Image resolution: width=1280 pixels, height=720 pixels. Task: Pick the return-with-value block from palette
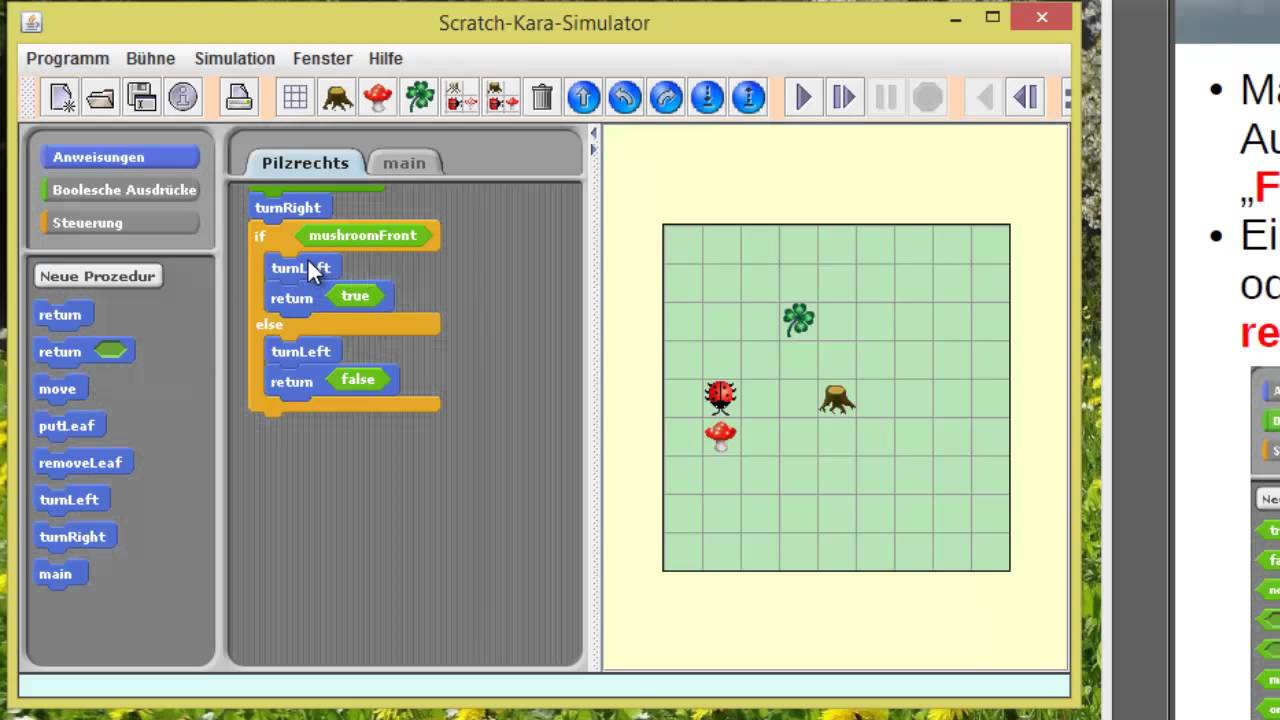click(x=84, y=352)
